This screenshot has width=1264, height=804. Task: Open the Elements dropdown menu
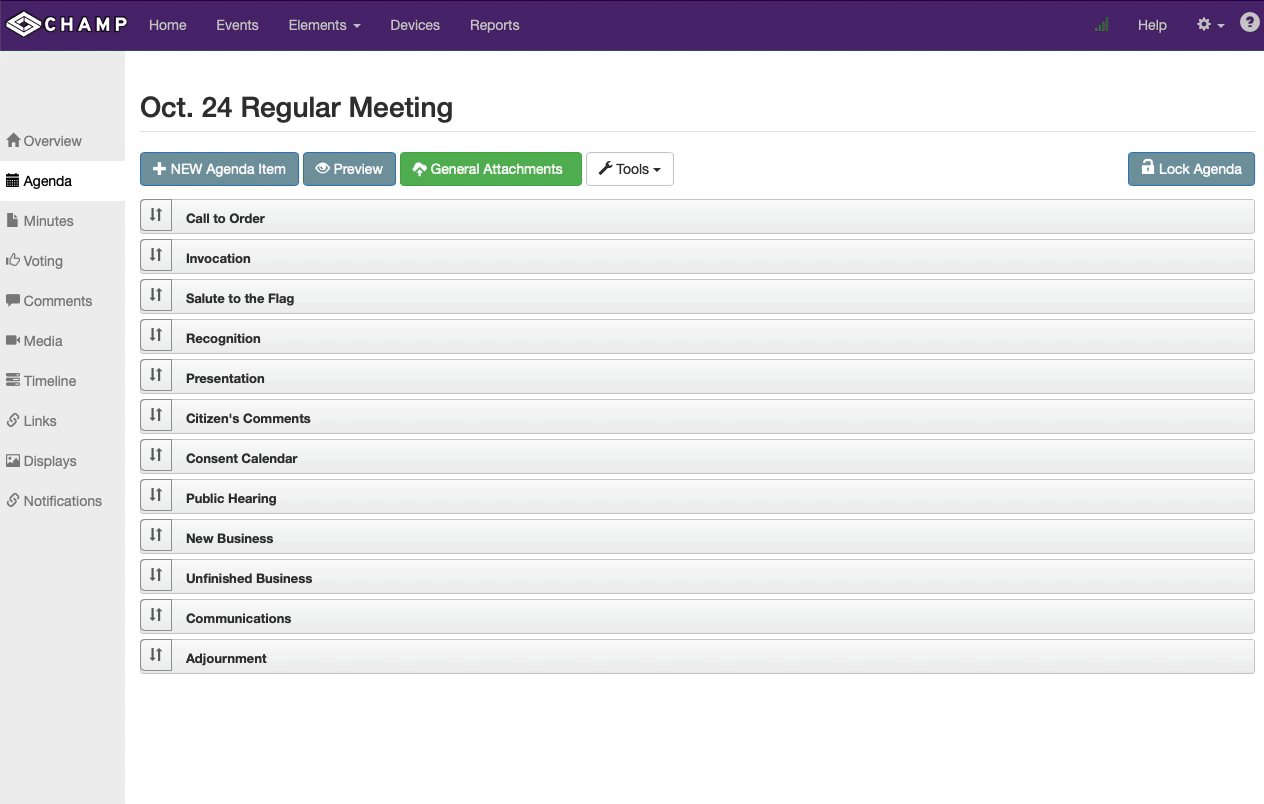pyautogui.click(x=324, y=25)
